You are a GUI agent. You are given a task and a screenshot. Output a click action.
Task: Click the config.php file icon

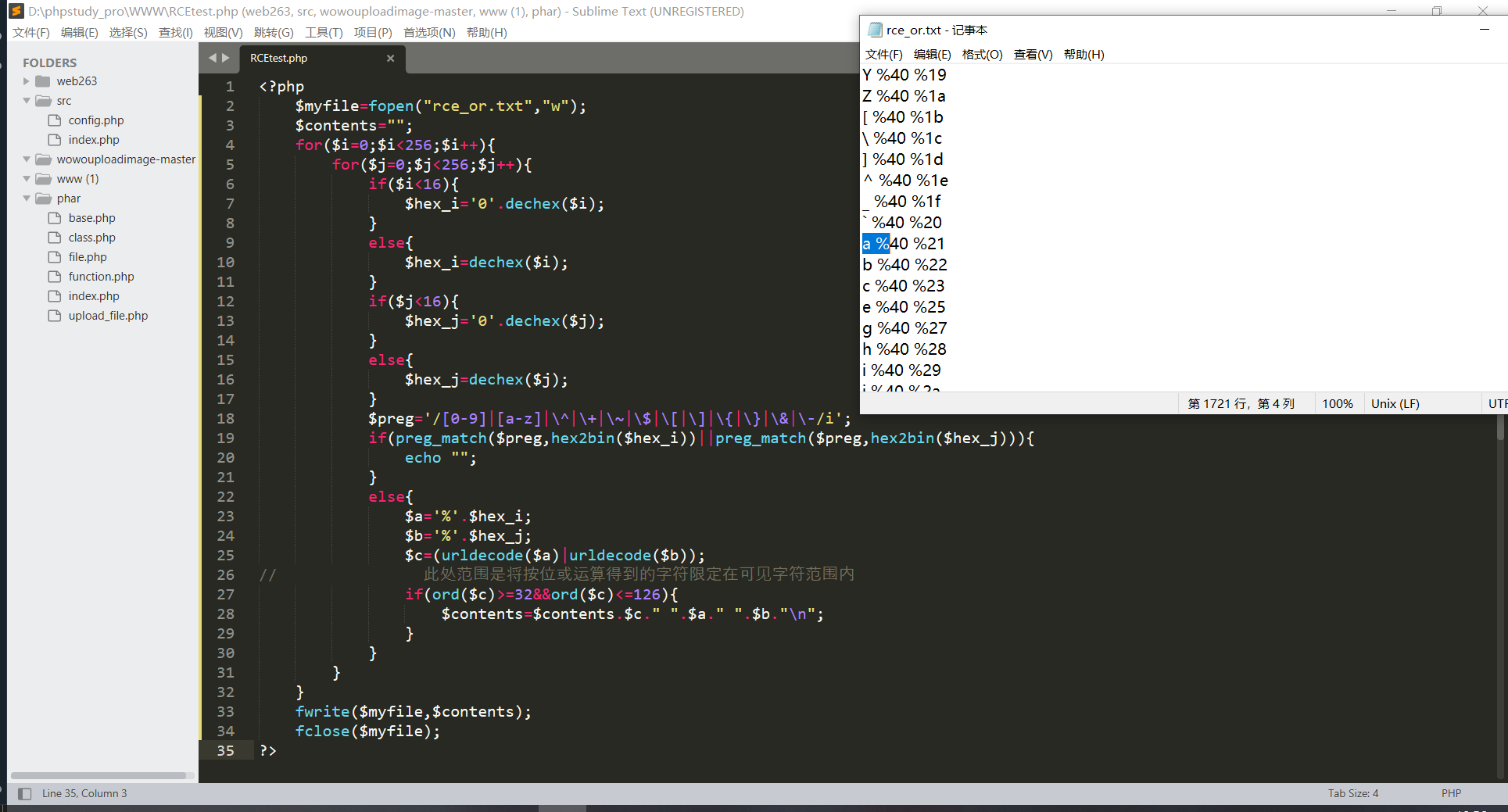pyautogui.click(x=55, y=120)
